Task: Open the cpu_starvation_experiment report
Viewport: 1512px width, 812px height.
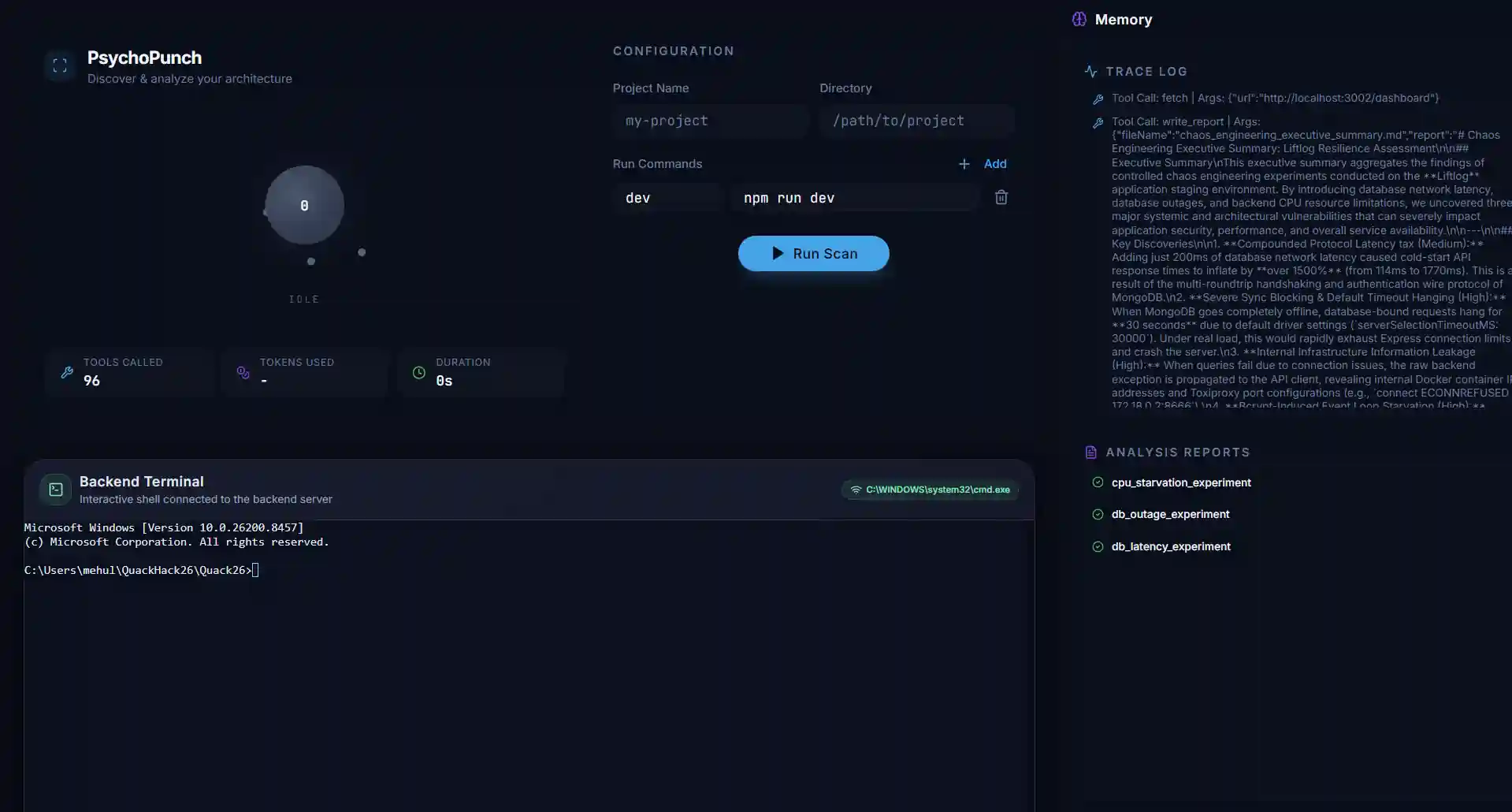Action: (x=1180, y=482)
